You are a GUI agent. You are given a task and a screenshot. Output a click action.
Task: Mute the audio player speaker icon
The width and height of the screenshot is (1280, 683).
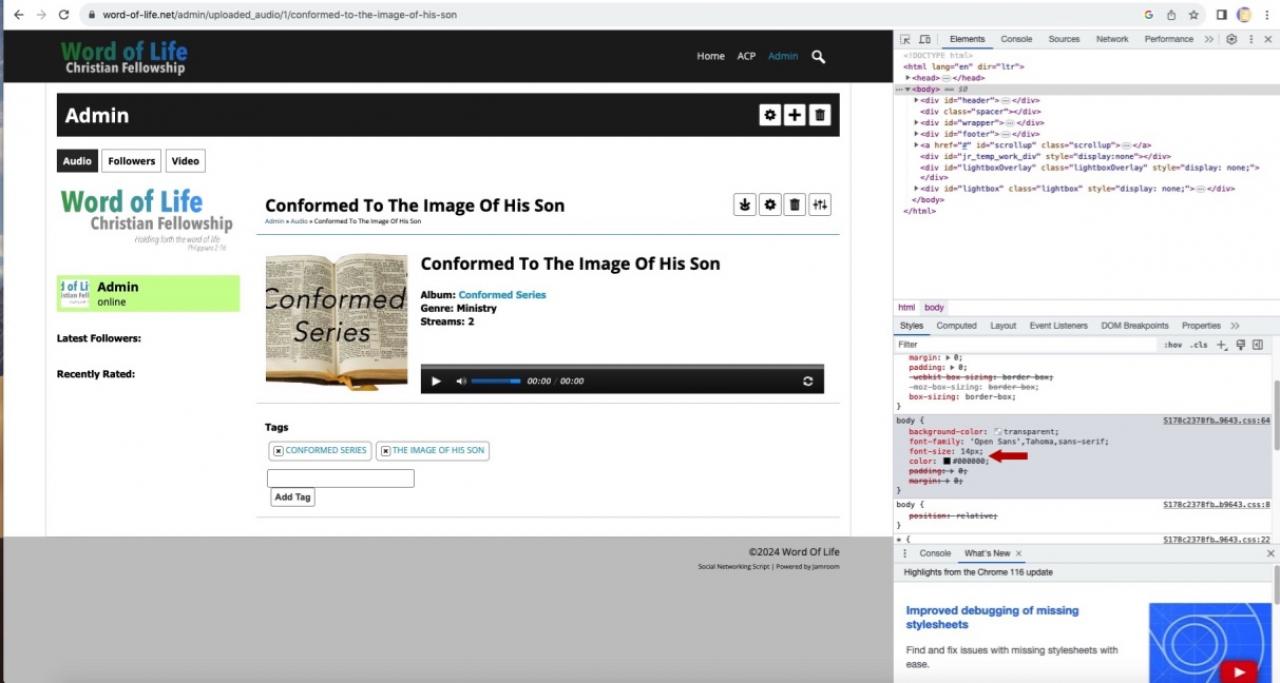(461, 381)
